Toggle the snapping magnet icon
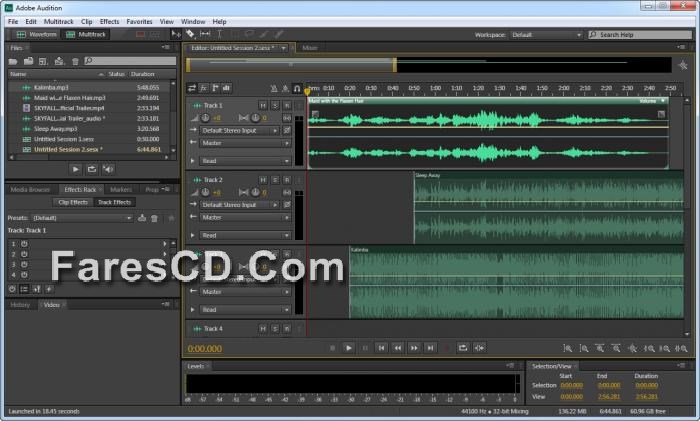Image resolution: width=700 pixels, height=421 pixels. [297, 89]
